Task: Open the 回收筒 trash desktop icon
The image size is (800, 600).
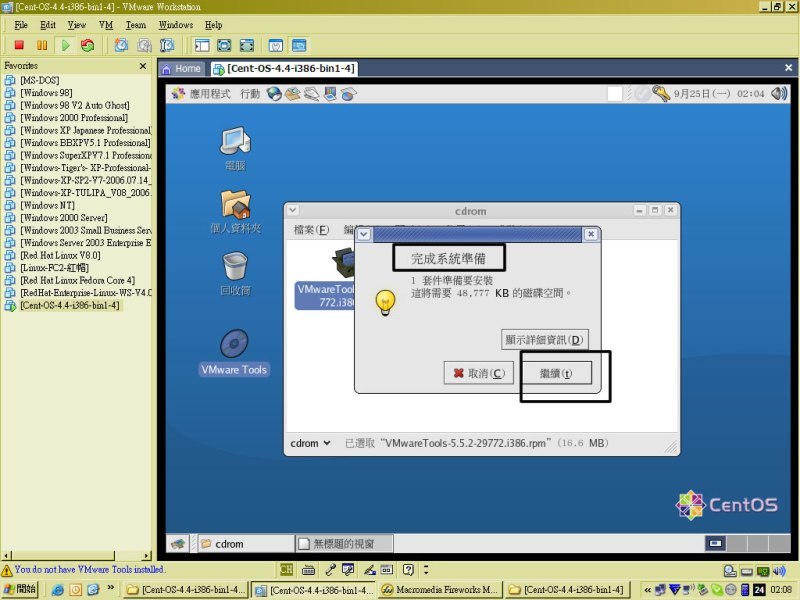Action: click(235, 274)
